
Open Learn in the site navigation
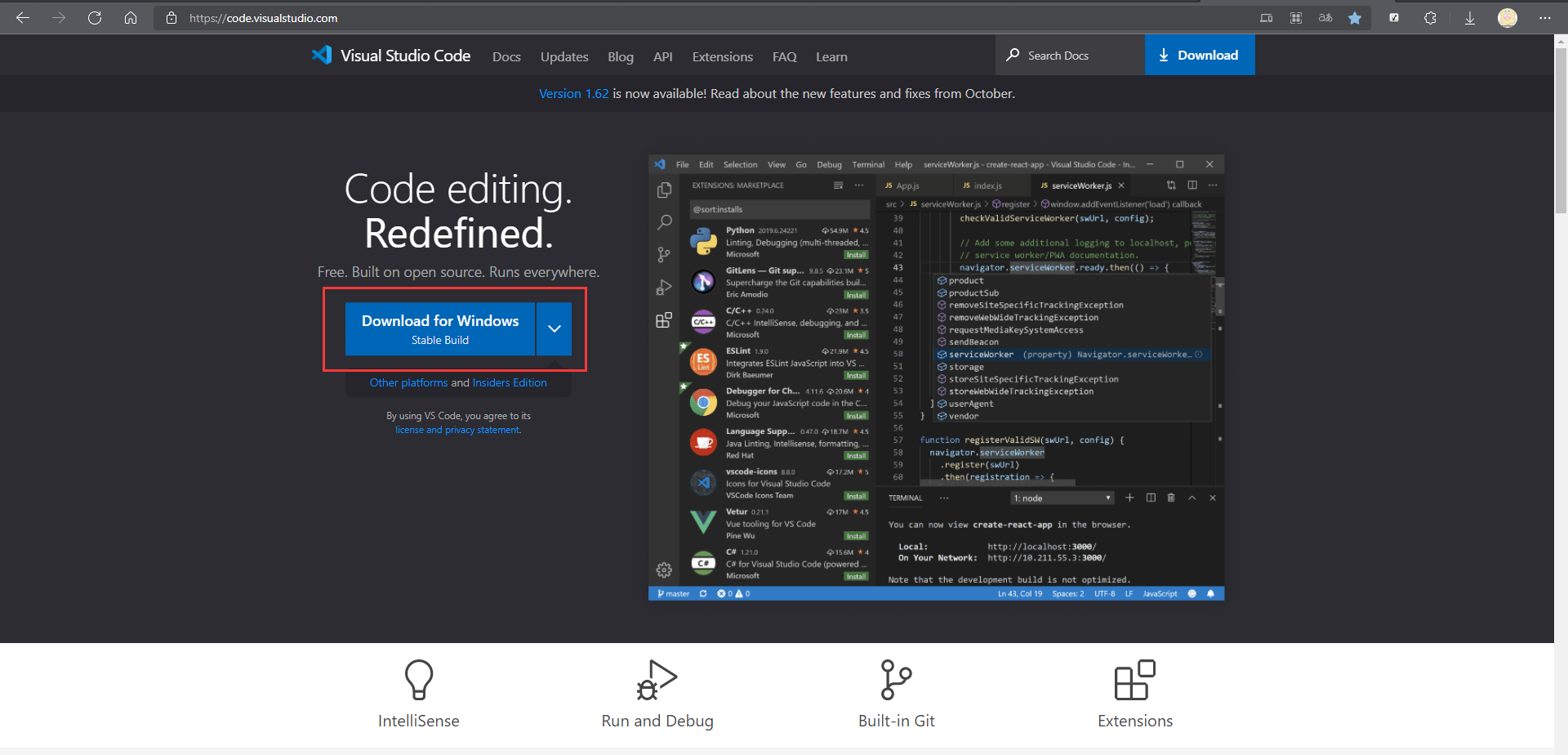(x=831, y=56)
